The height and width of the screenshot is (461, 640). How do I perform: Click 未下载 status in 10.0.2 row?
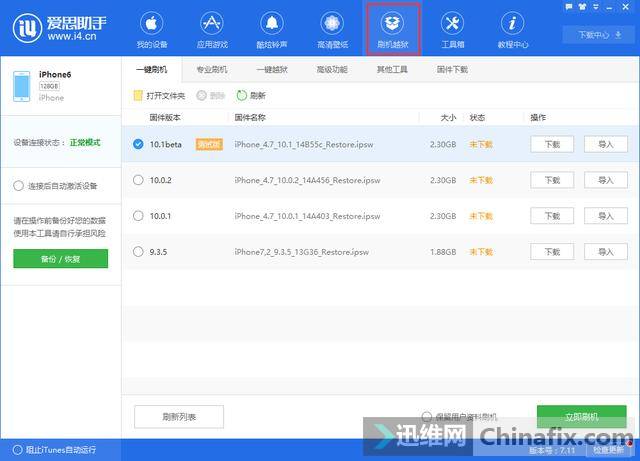coord(481,180)
